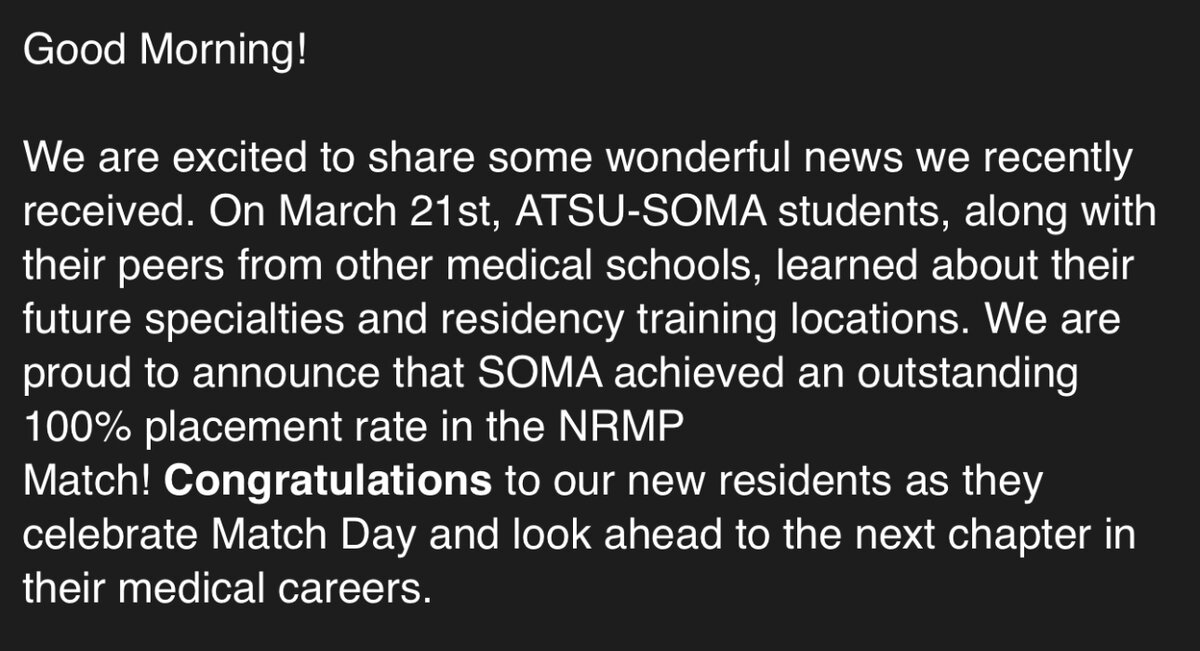Image resolution: width=1200 pixels, height=651 pixels.
Task: Click the word "proud"
Action: tap(66, 373)
